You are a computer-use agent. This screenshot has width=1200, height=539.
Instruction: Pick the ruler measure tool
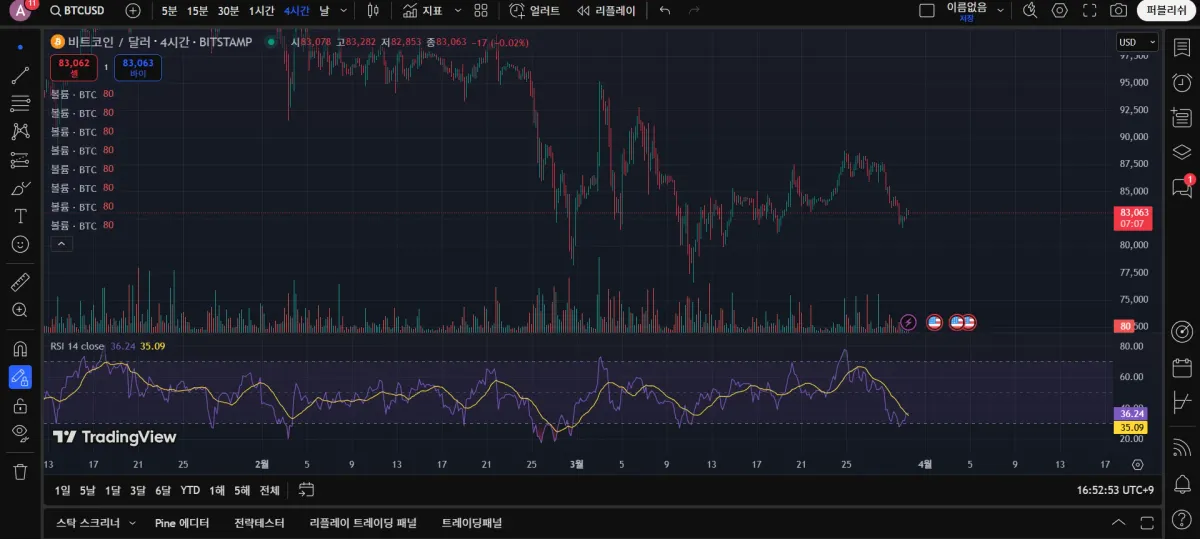click(20, 282)
